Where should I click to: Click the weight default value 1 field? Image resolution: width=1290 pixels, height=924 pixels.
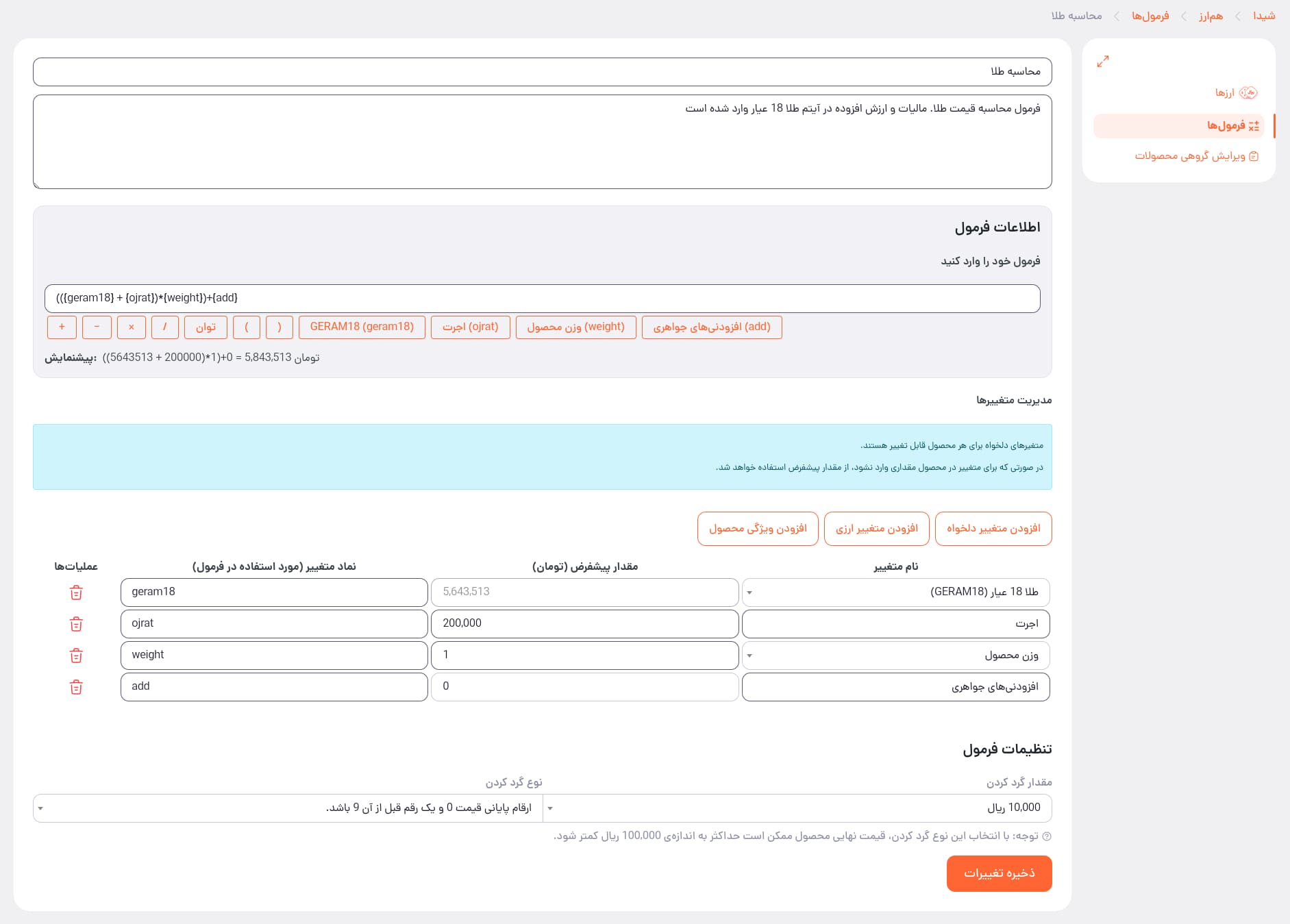coord(585,655)
